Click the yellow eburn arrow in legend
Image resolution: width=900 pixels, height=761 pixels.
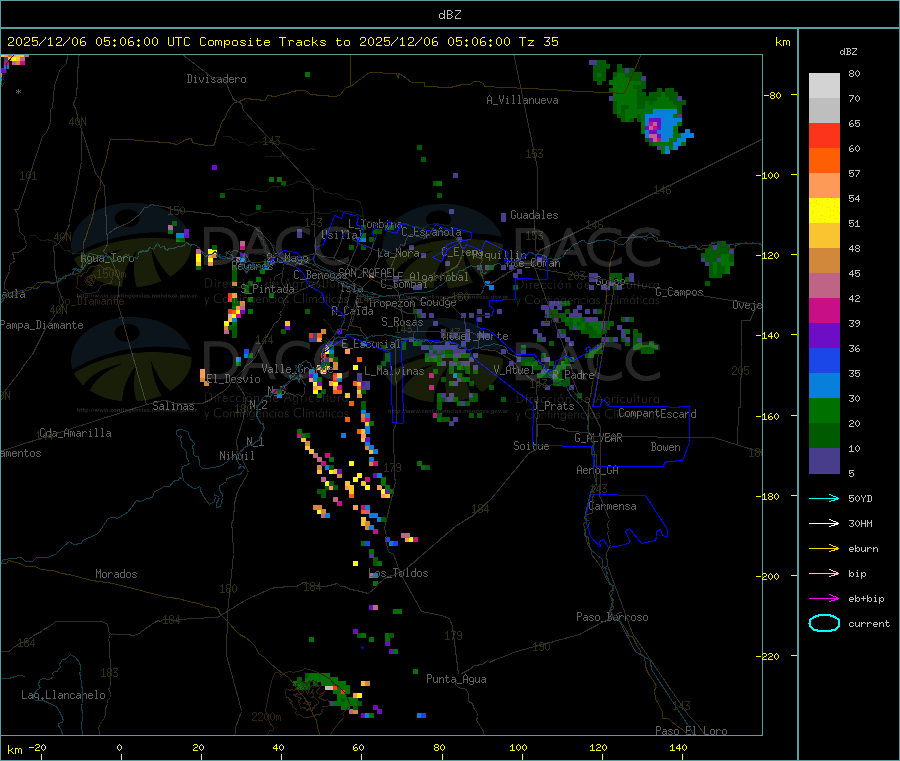pyautogui.click(x=824, y=549)
